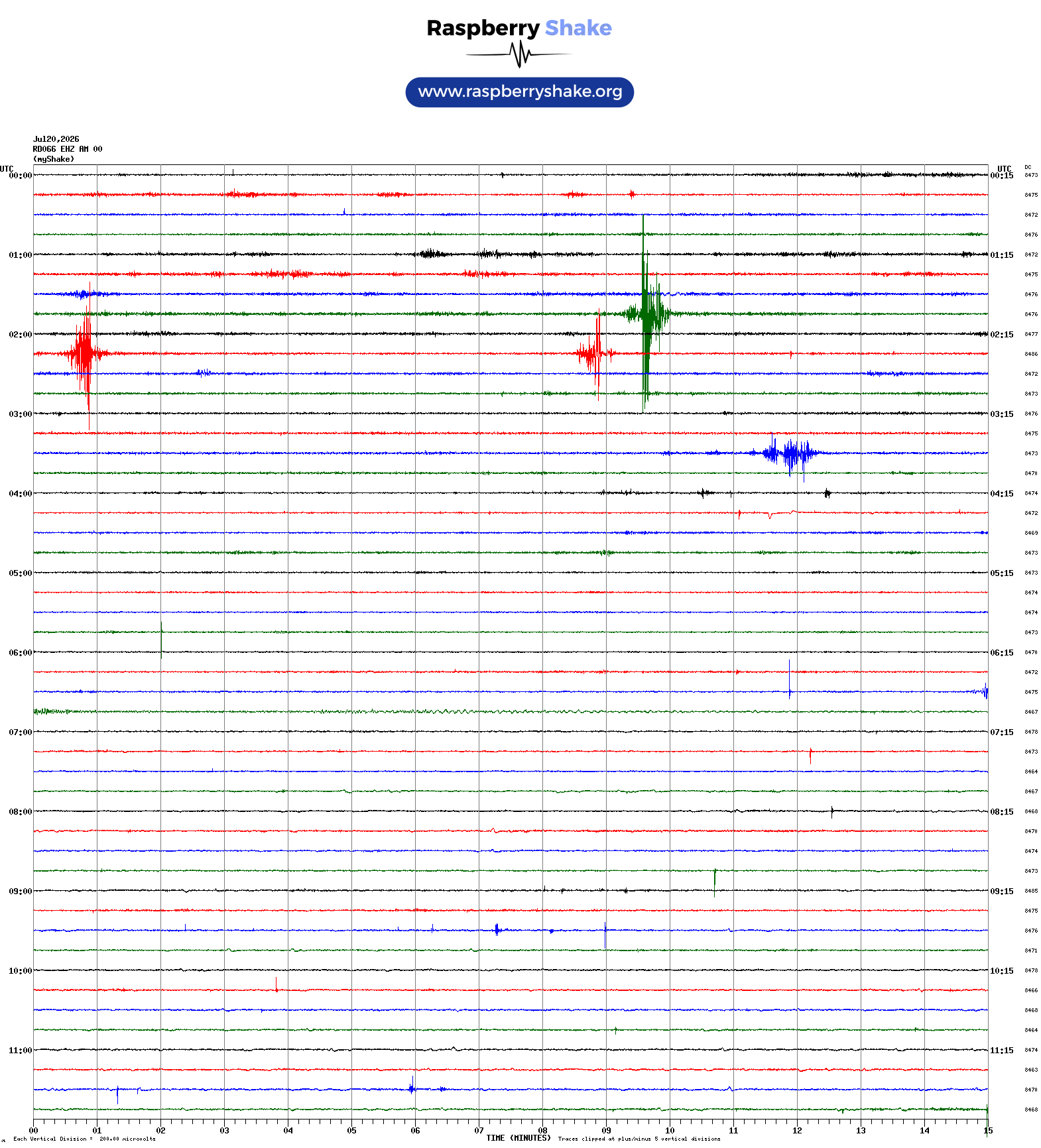
Task: Click the 10:00 row label on the left
Action: (x=21, y=971)
